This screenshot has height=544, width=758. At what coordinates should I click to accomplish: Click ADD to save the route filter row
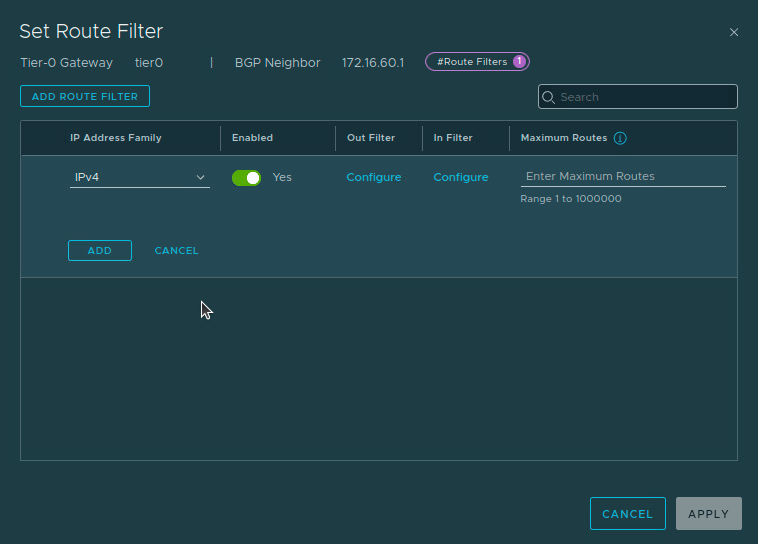point(100,250)
